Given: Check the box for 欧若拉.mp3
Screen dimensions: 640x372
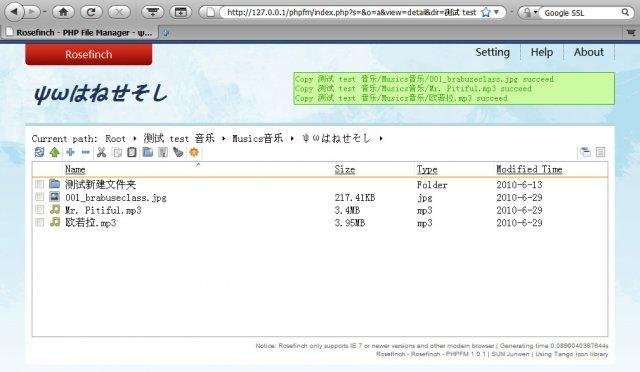Looking at the screenshot, I should click(39, 222).
